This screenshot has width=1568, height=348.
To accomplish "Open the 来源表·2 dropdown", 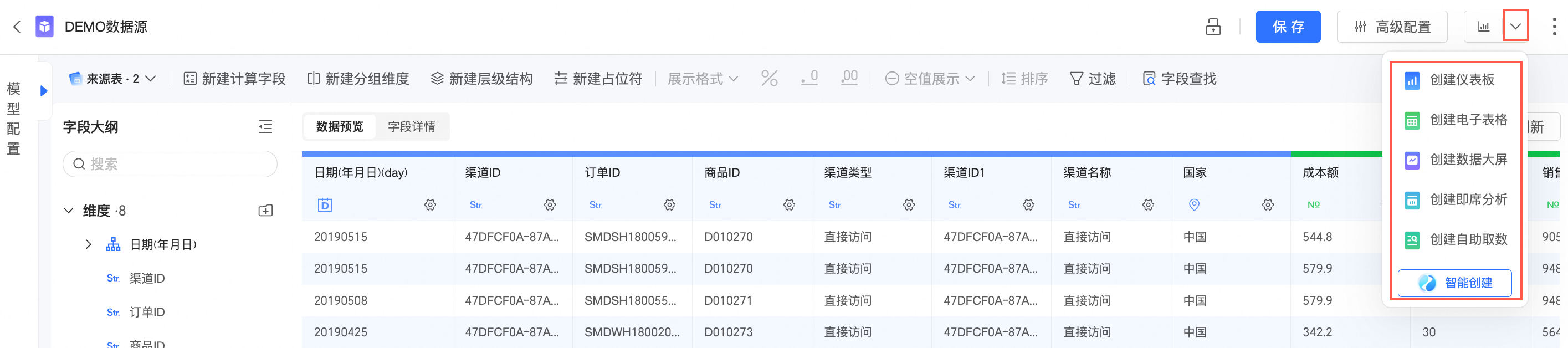I will (112, 79).
